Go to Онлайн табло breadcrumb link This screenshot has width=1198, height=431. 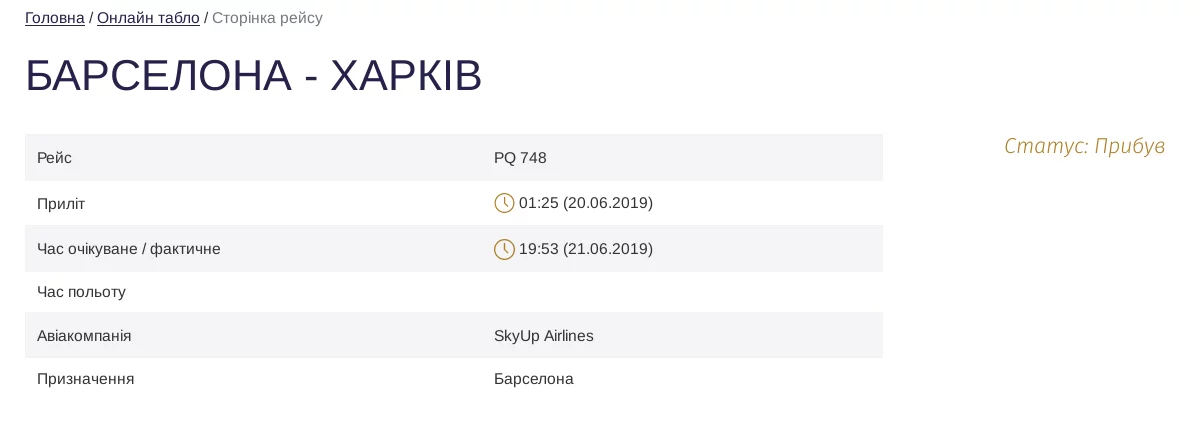148,18
